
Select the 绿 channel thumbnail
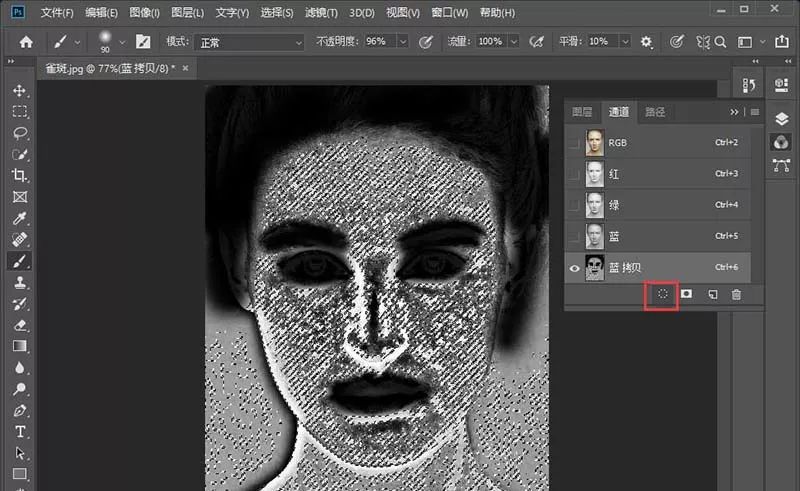596,205
